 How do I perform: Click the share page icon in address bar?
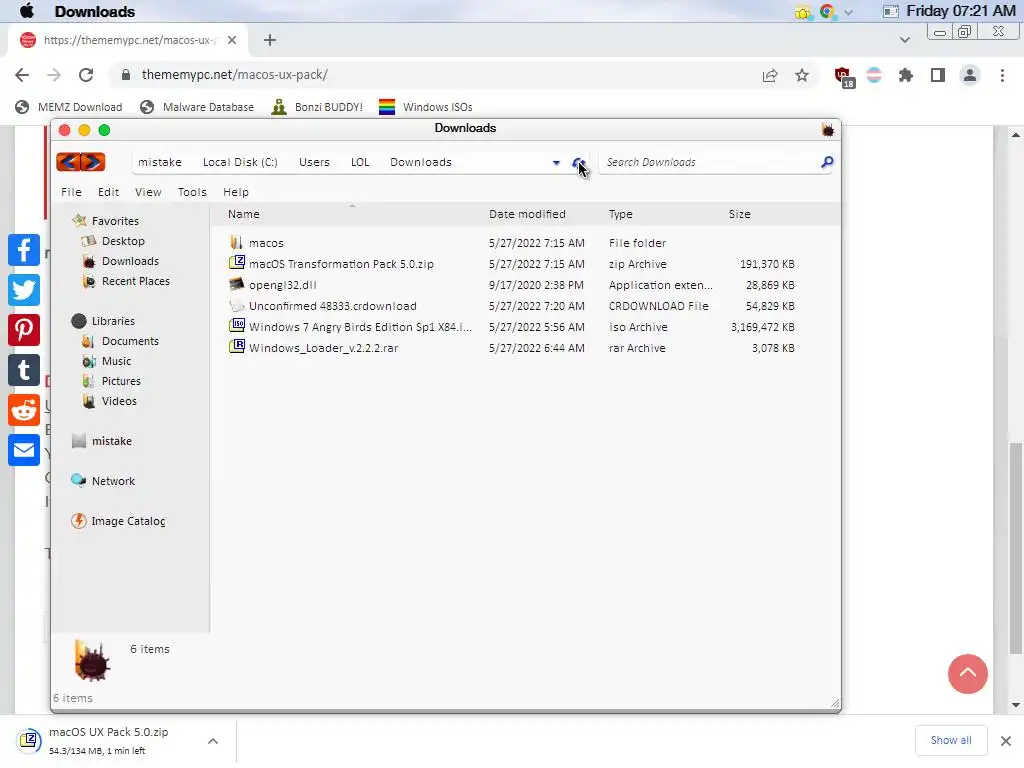pyautogui.click(x=770, y=75)
